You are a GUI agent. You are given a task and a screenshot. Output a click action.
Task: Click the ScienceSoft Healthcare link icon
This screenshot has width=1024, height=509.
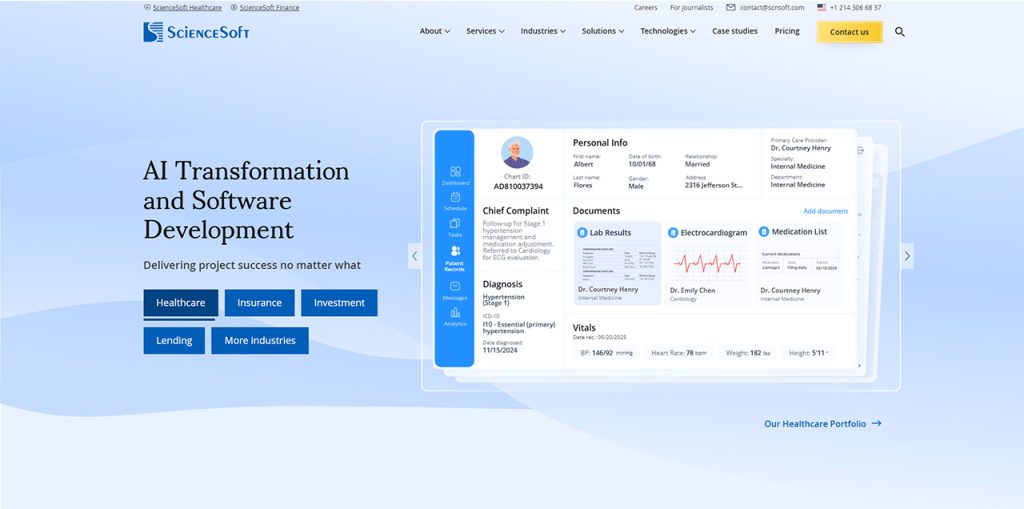[x=147, y=8]
